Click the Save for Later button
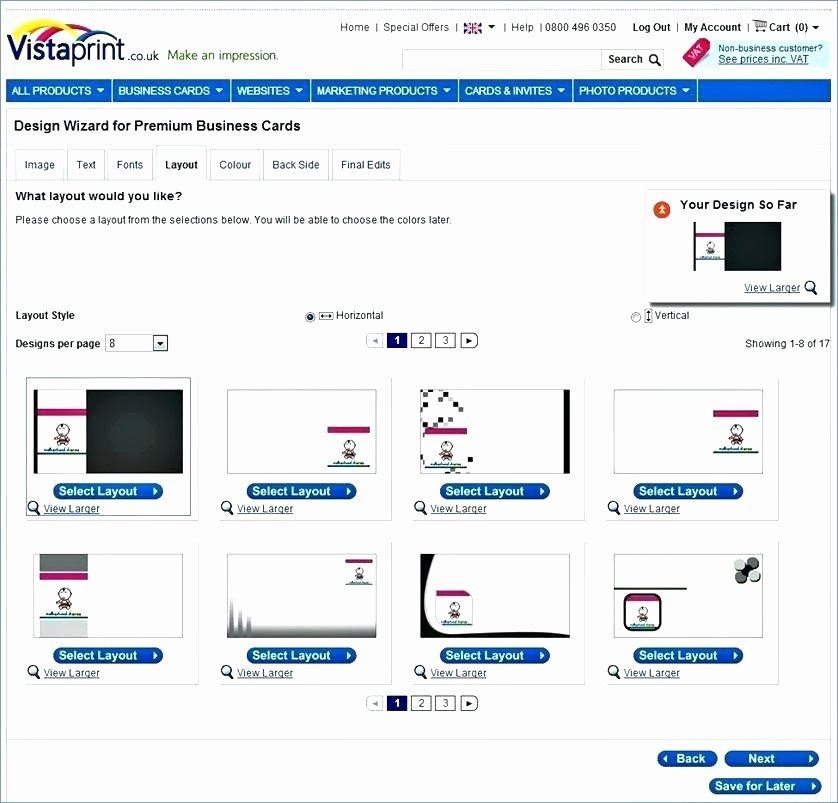 [x=764, y=786]
